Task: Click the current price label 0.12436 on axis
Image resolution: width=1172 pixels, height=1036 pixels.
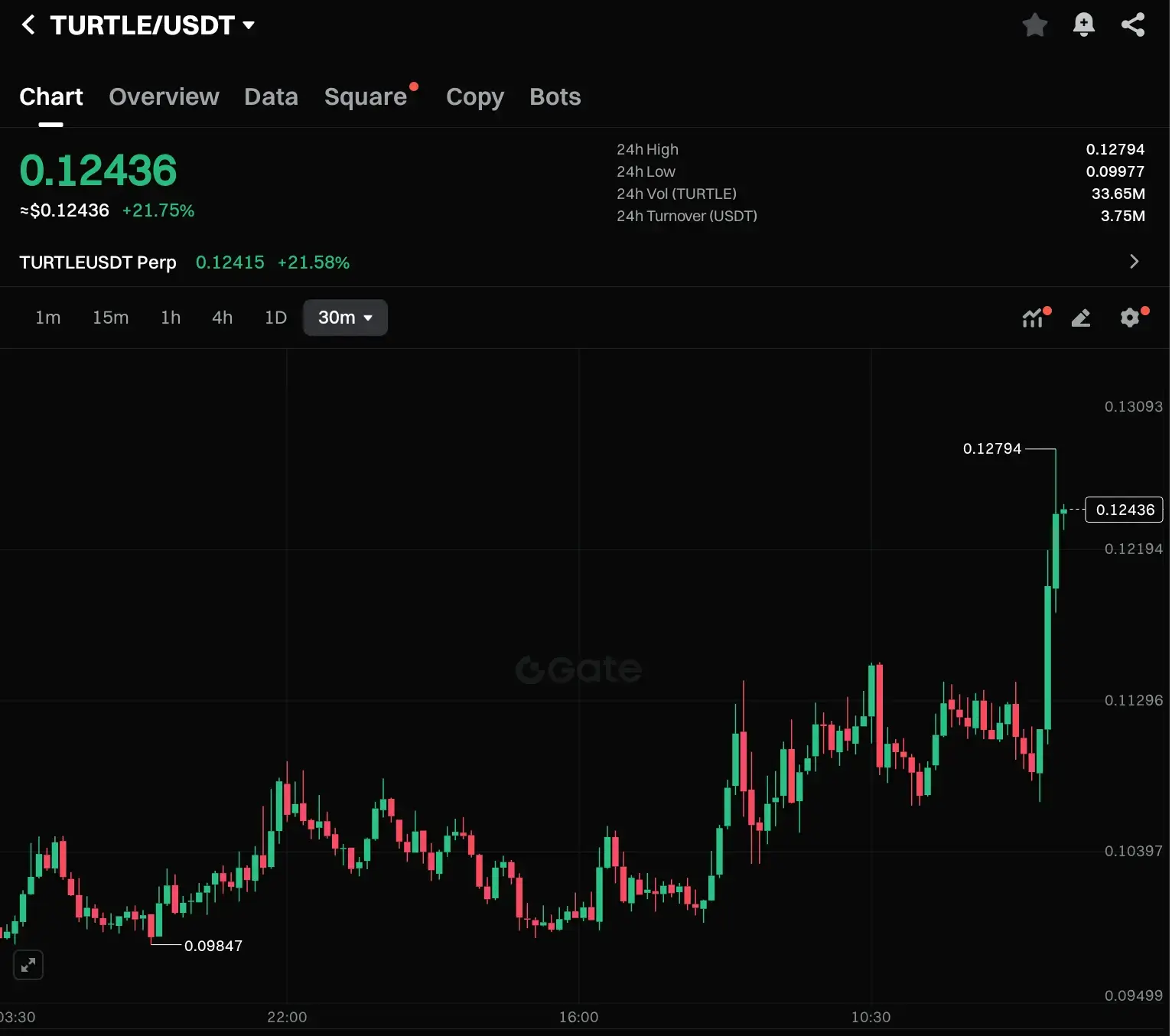Action: 1125,510
